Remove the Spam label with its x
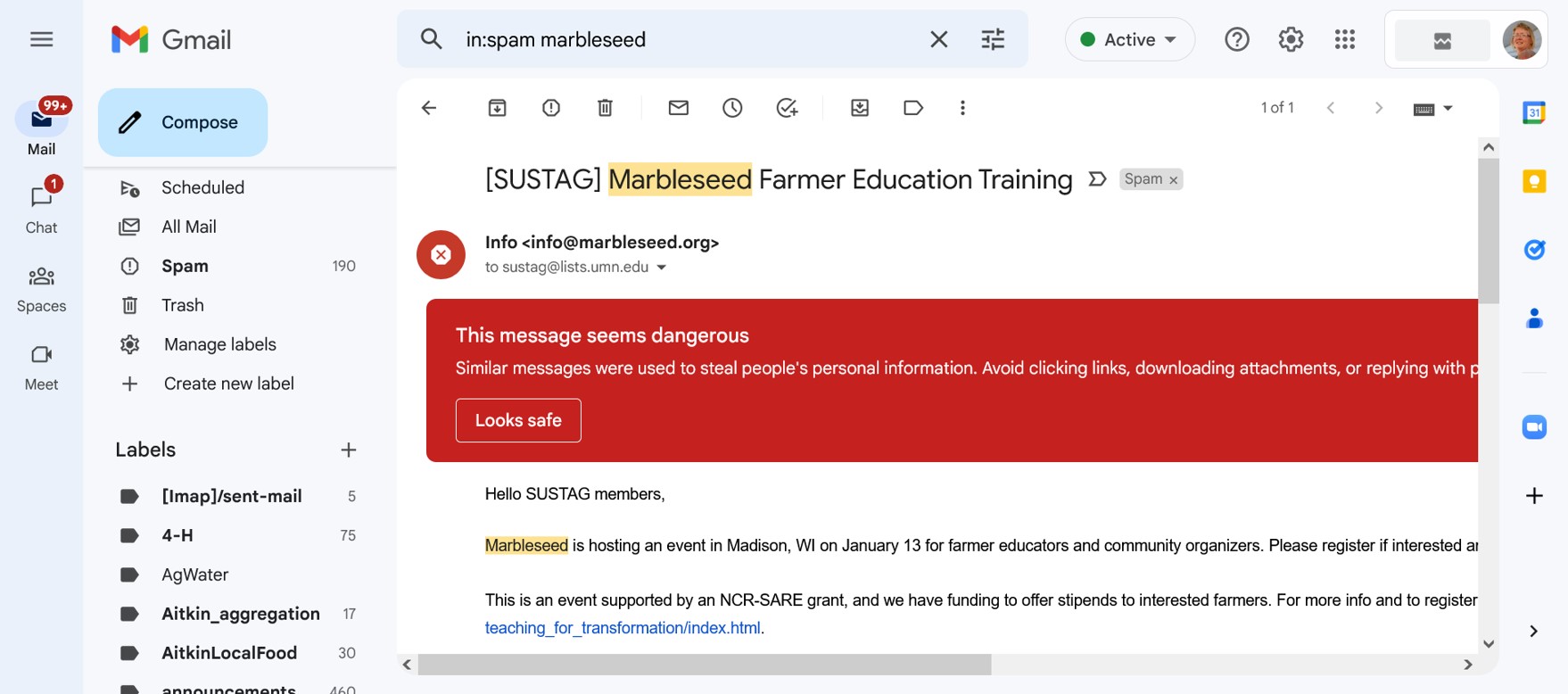1568x694 pixels. point(1174,180)
